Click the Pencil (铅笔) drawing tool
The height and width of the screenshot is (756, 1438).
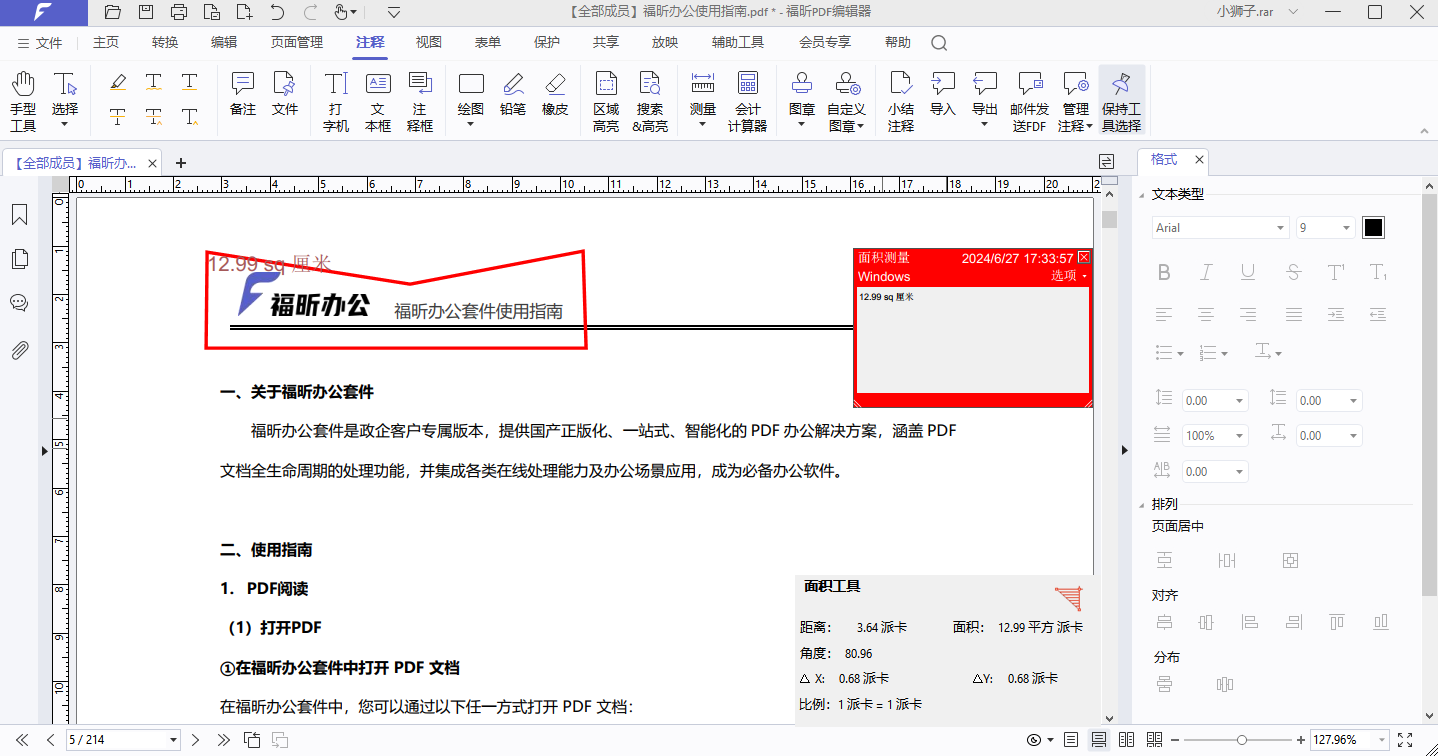[x=513, y=94]
